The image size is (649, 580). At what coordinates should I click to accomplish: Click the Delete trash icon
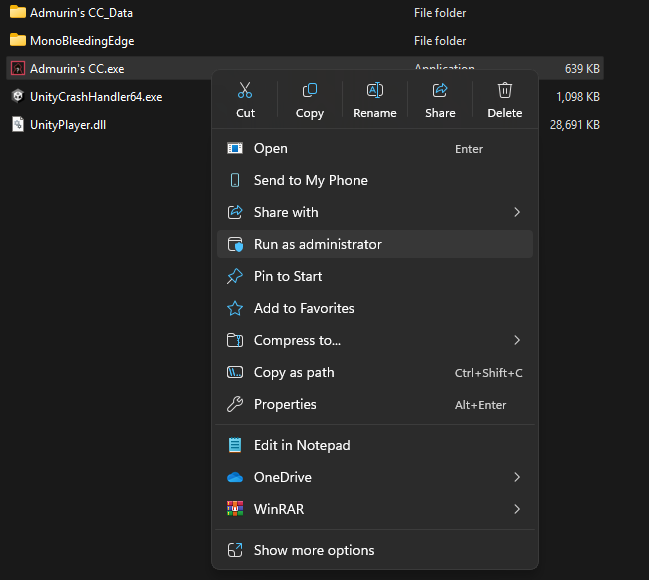tap(505, 91)
